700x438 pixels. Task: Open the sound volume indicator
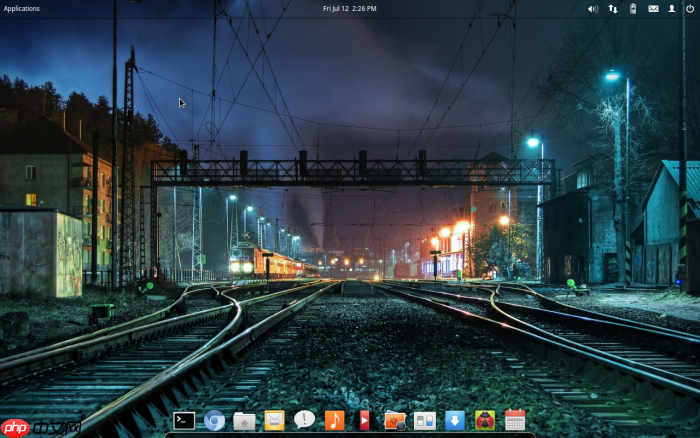(593, 8)
